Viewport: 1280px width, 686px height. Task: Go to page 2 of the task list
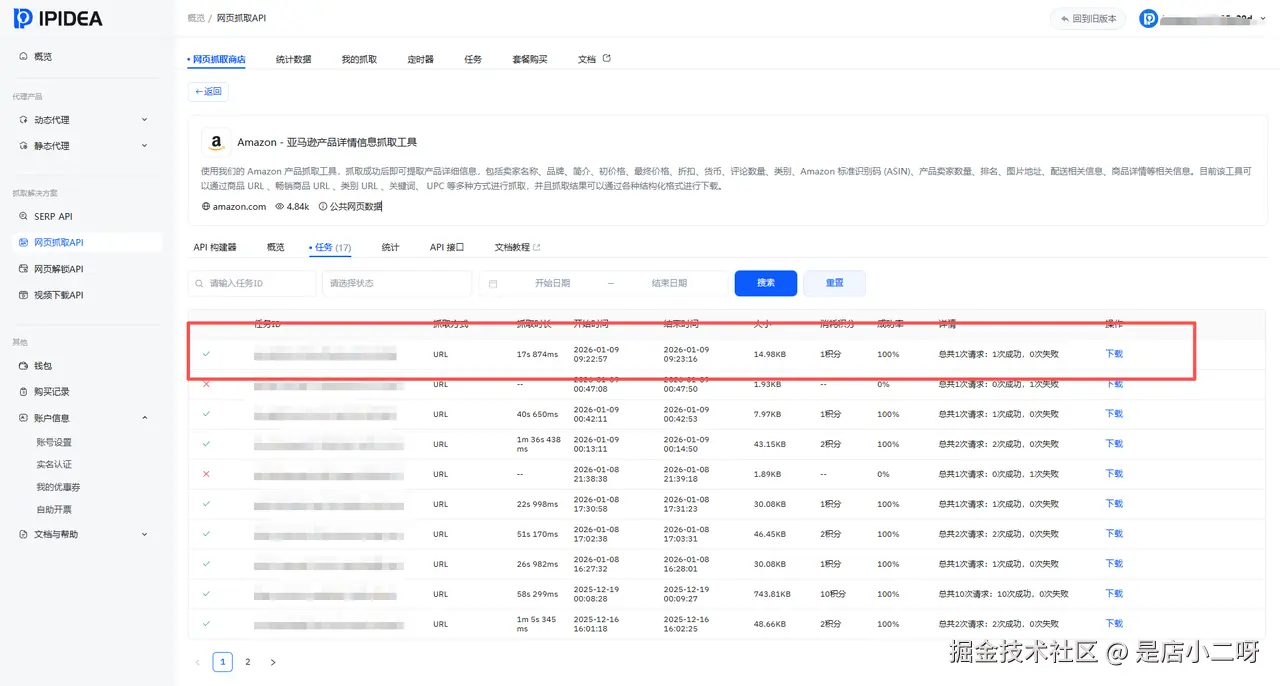[248, 662]
